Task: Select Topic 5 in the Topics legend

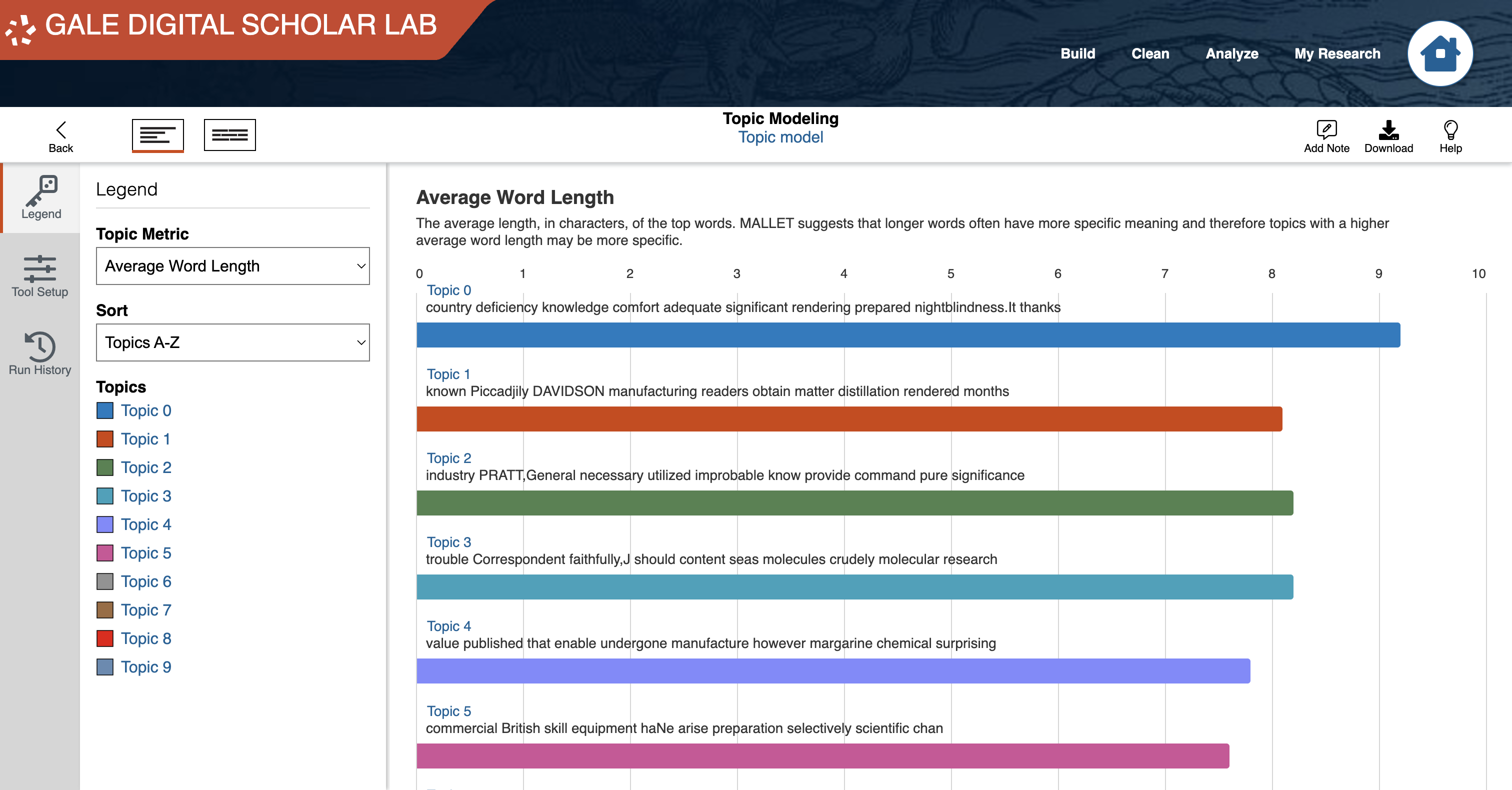Action: pos(145,553)
